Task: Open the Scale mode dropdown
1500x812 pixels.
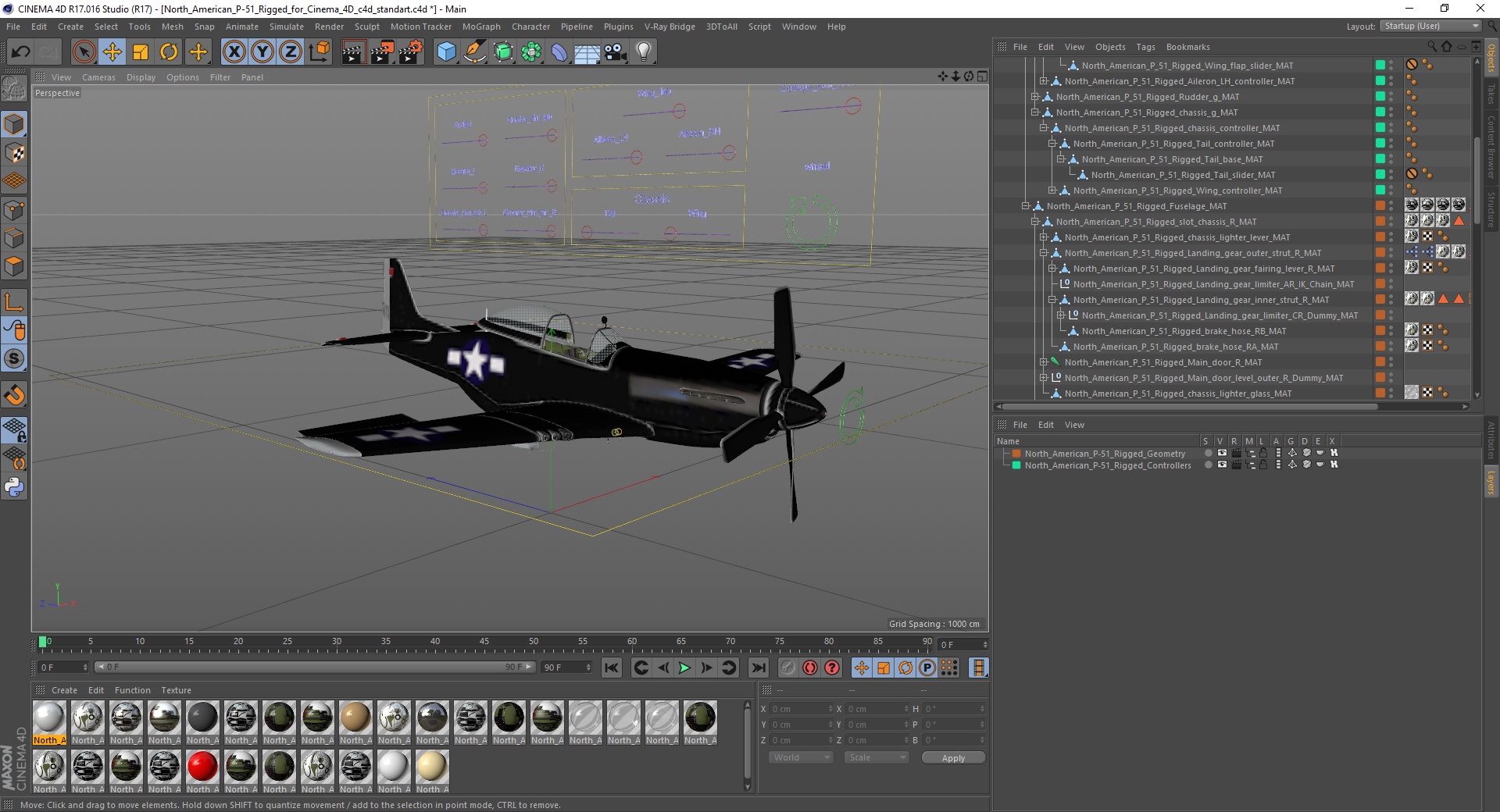Action: point(876,757)
